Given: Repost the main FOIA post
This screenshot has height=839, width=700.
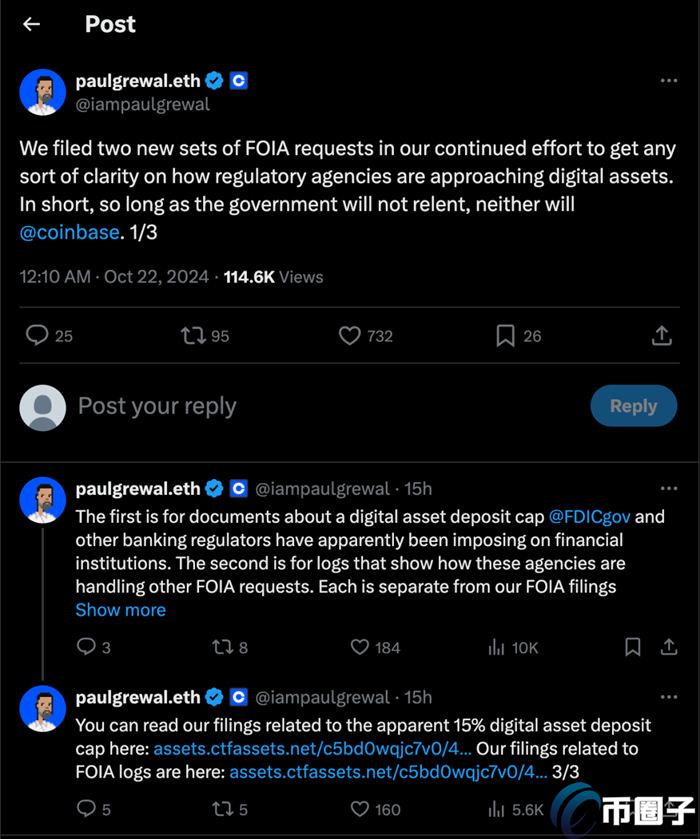Looking at the screenshot, I should [193, 336].
